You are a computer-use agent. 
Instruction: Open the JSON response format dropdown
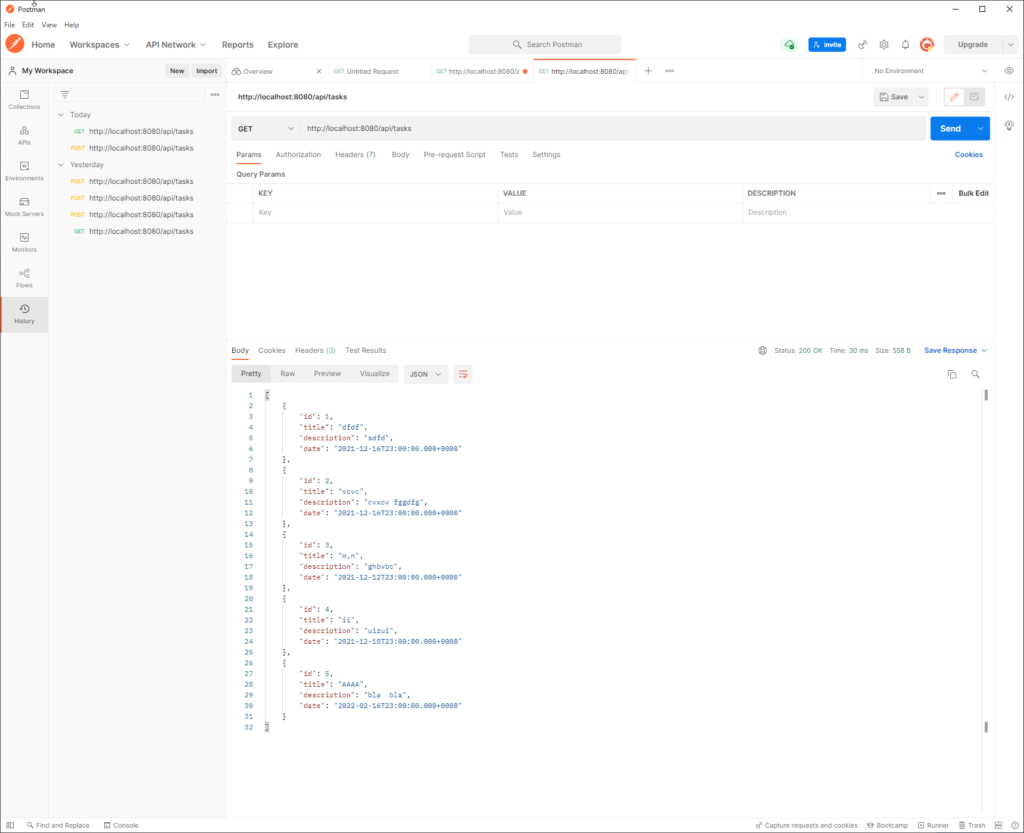click(424, 373)
